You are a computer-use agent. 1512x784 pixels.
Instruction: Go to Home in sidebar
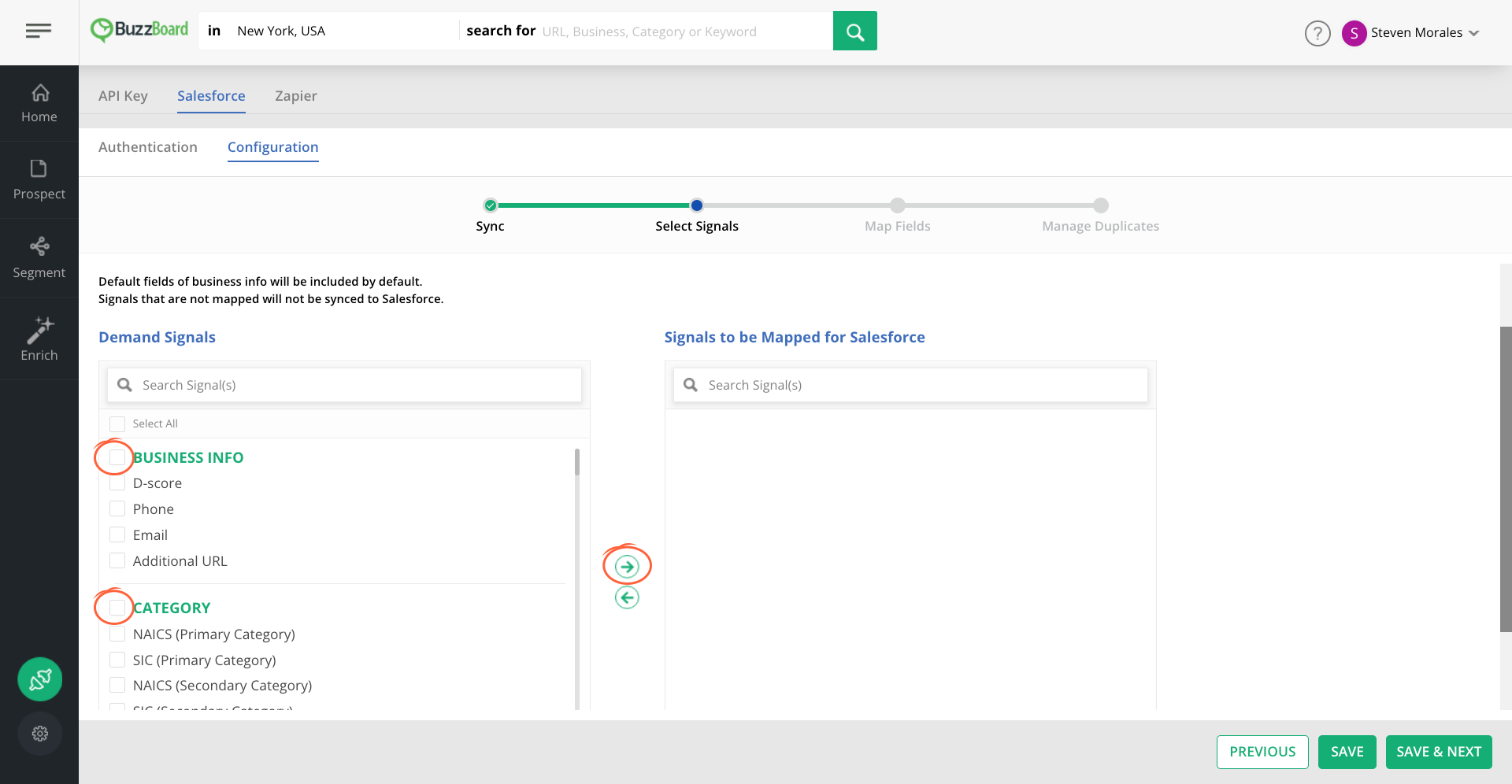tap(39, 103)
